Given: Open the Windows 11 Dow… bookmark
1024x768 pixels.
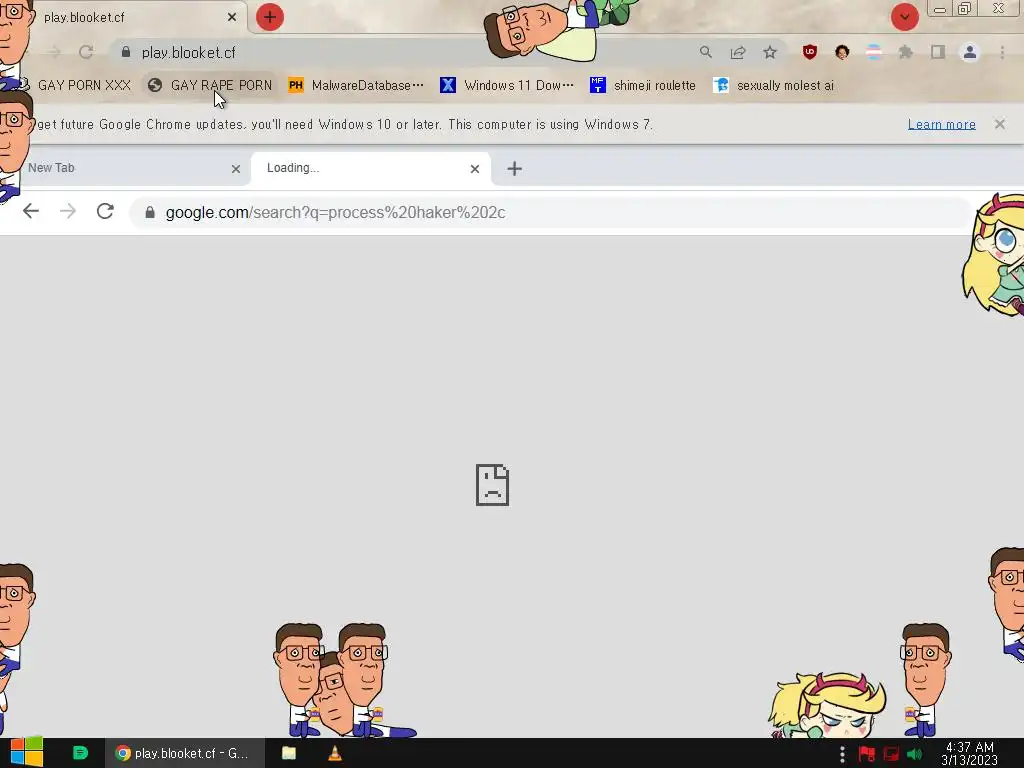Looking at the screenshot, I should [x=507, y=85].
